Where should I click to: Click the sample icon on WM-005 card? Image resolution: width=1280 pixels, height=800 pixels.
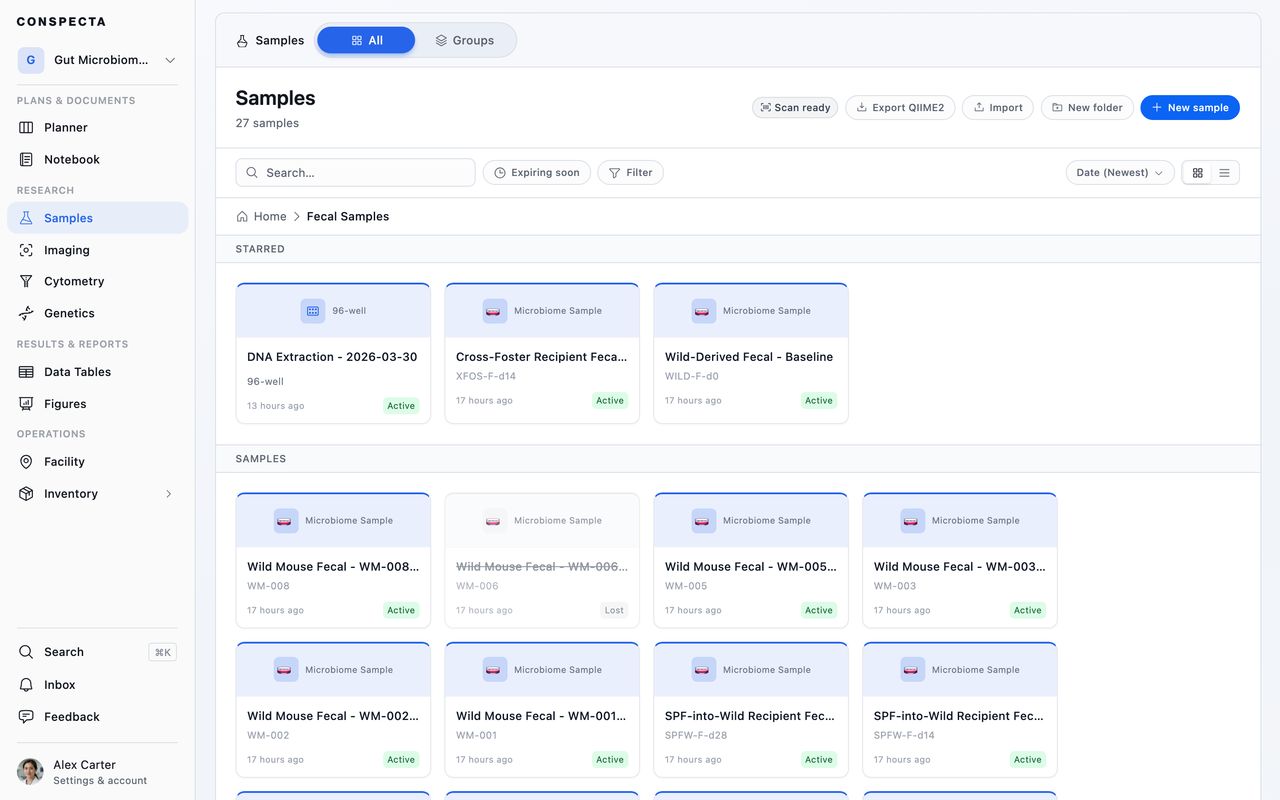tap(703, 521)
